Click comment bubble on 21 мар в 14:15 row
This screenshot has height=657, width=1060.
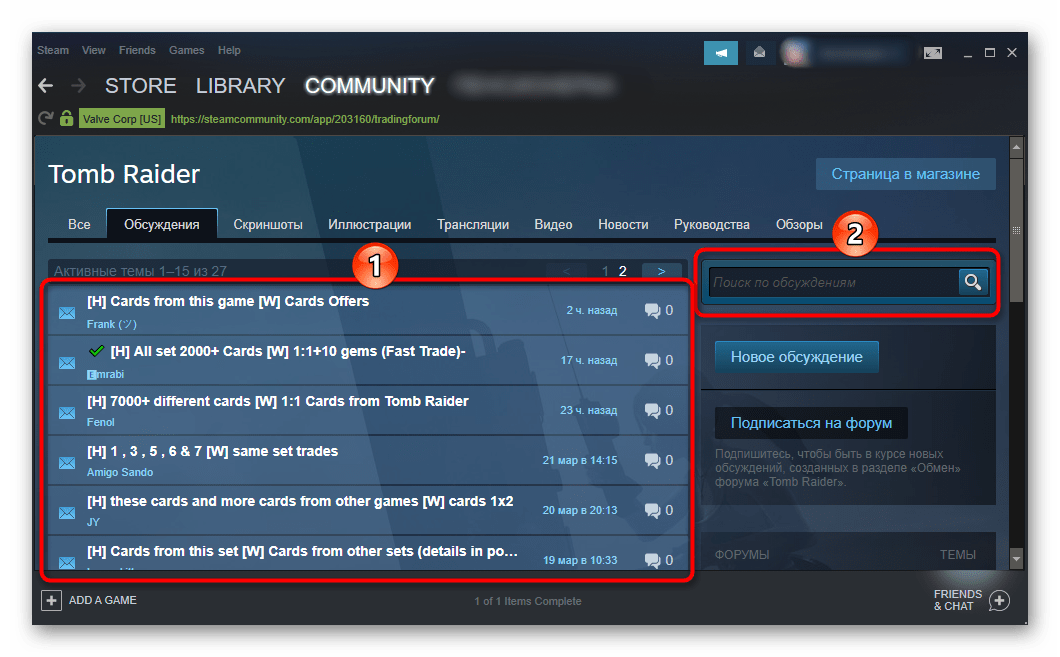pos(652,461)
